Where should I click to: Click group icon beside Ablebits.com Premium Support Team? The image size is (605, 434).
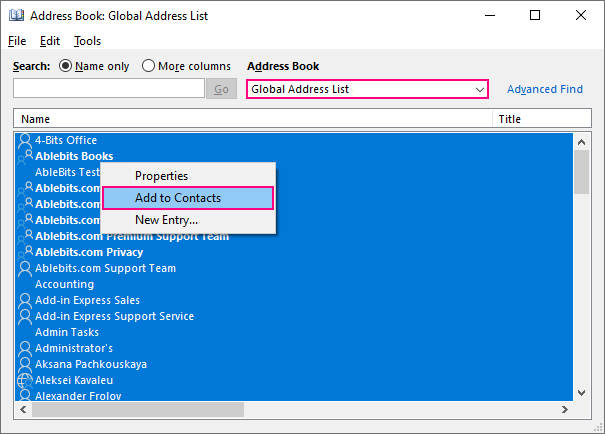[x=25, y=236]
